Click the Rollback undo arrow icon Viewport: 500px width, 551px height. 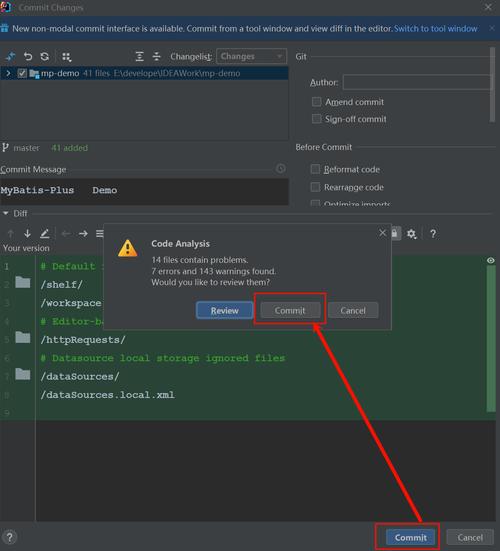[28, 57]
